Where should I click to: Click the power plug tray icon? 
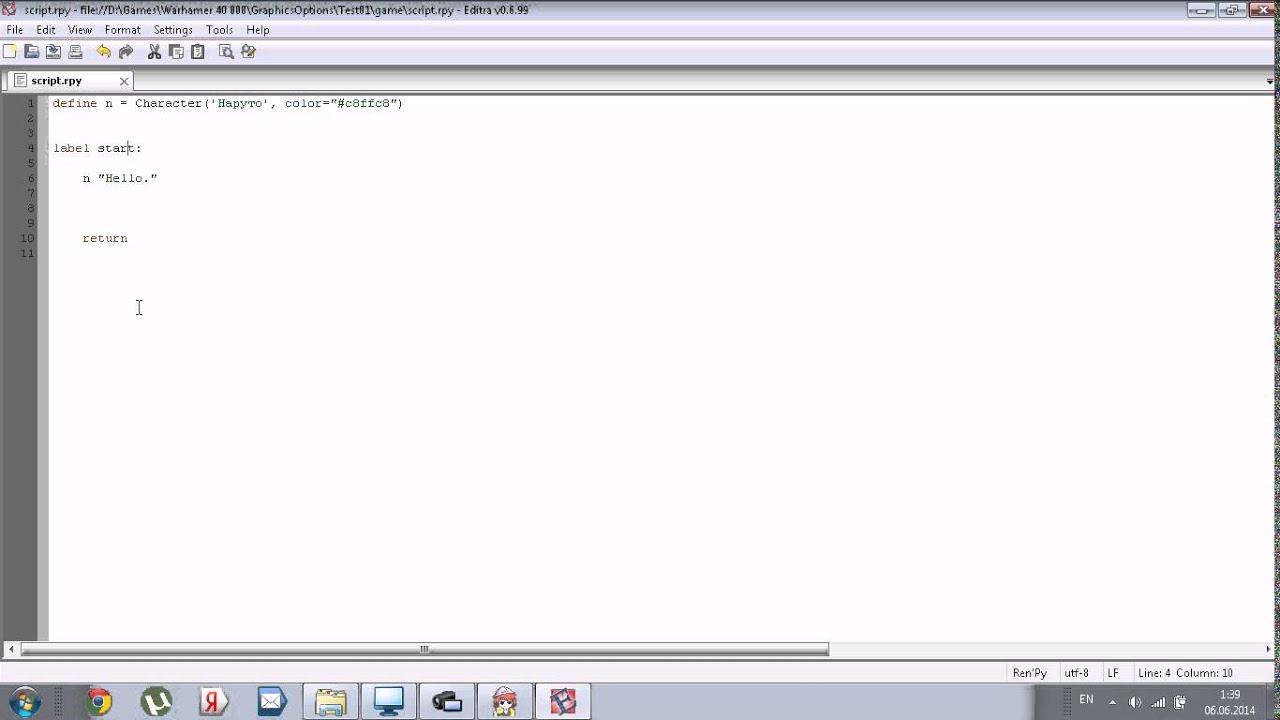click(x=1180, y=702)
